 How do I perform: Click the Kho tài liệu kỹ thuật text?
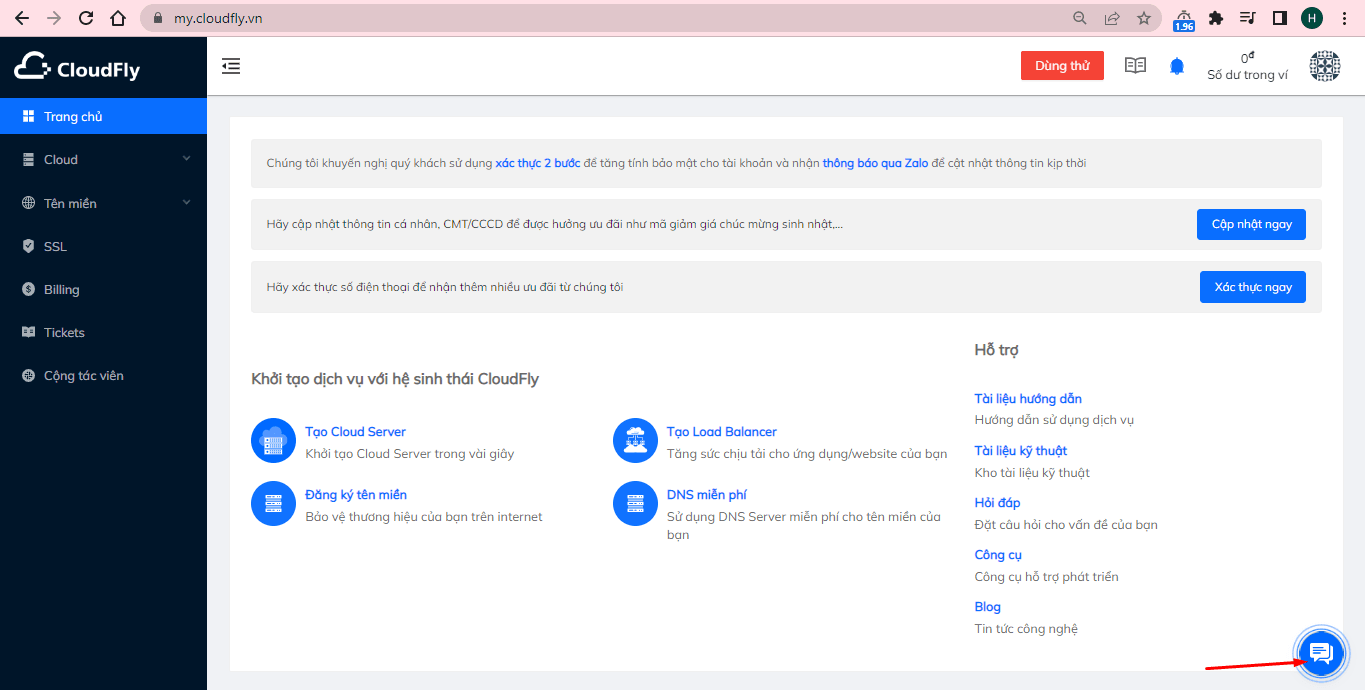pyautogui.click(x=1032, y=473)
